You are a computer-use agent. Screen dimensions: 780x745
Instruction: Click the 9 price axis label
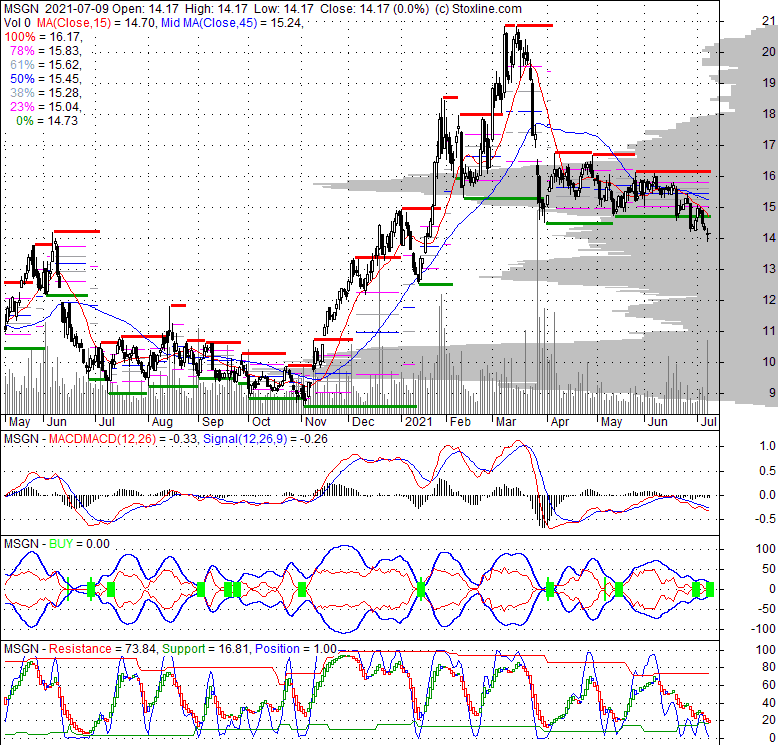[772, 393]
